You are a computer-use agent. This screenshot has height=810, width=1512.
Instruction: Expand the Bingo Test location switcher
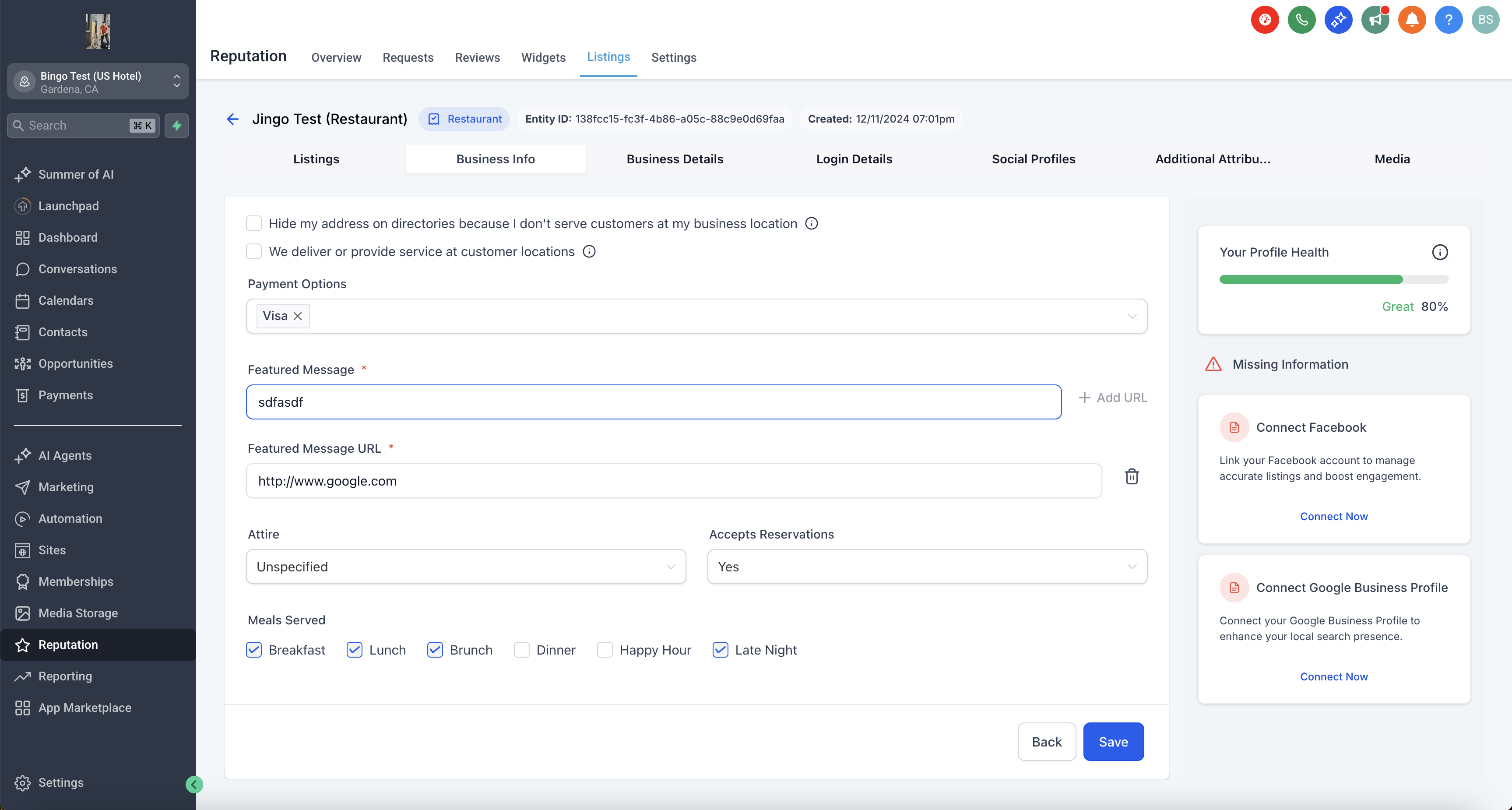[x=98, y=82]
